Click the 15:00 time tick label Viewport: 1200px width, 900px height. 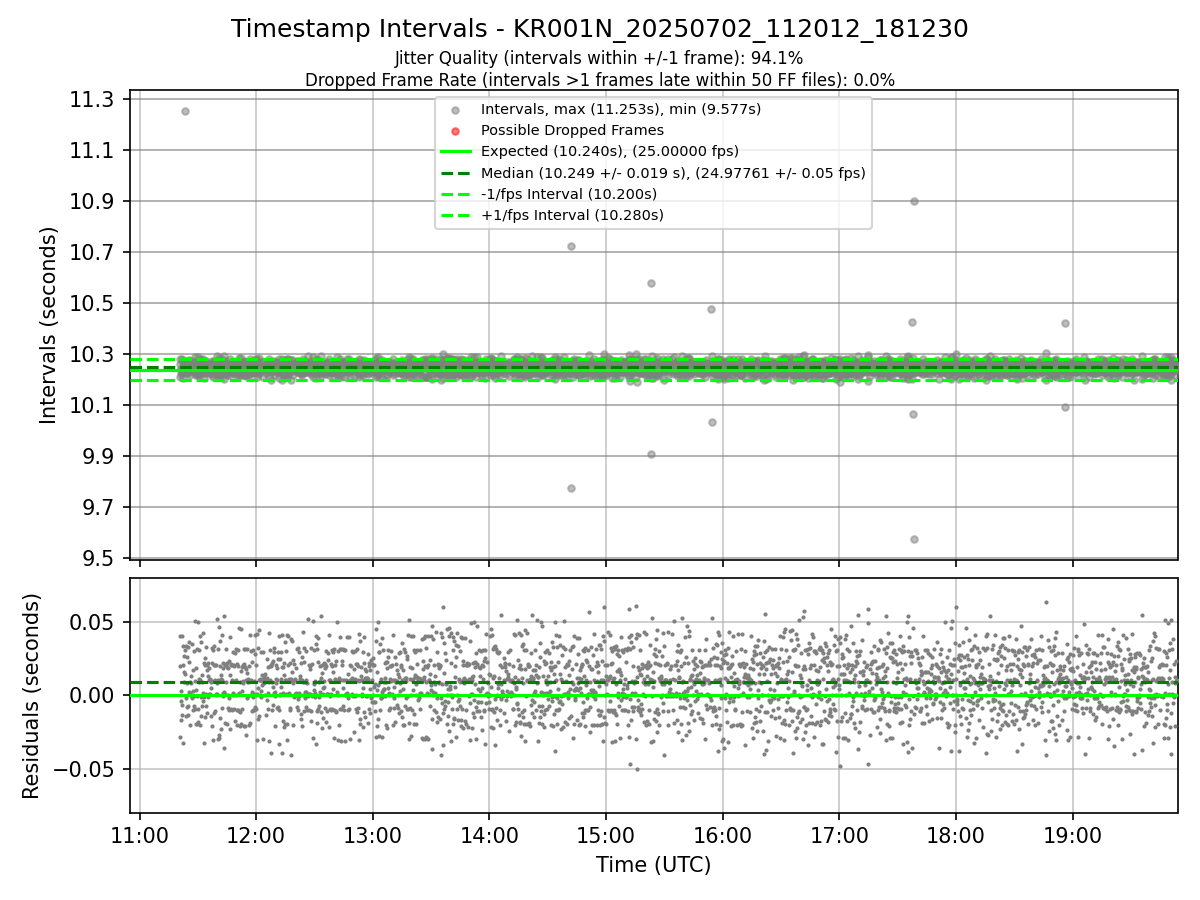pos(606,834)
